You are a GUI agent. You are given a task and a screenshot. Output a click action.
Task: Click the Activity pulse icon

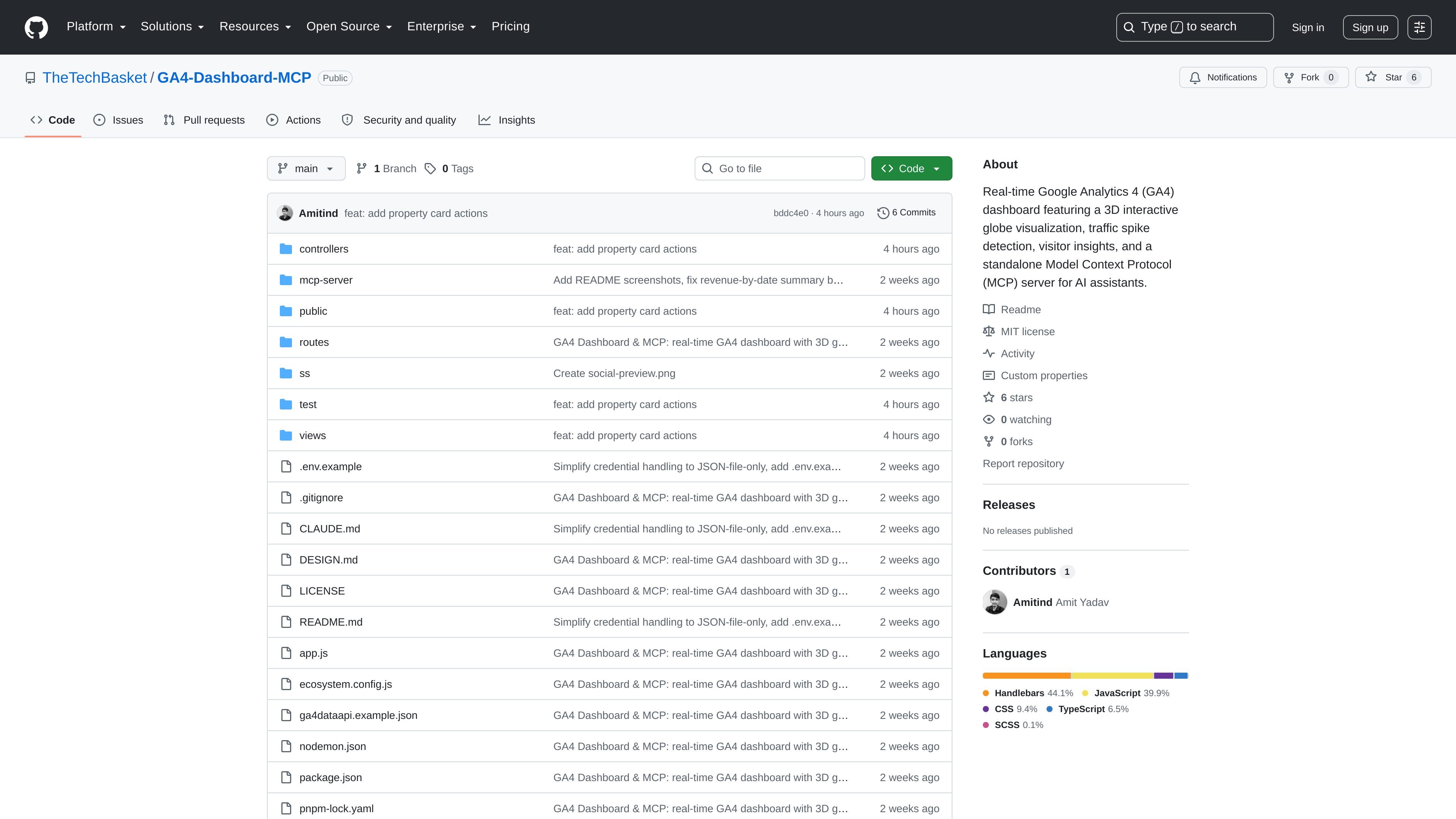(x=988, y=353)
